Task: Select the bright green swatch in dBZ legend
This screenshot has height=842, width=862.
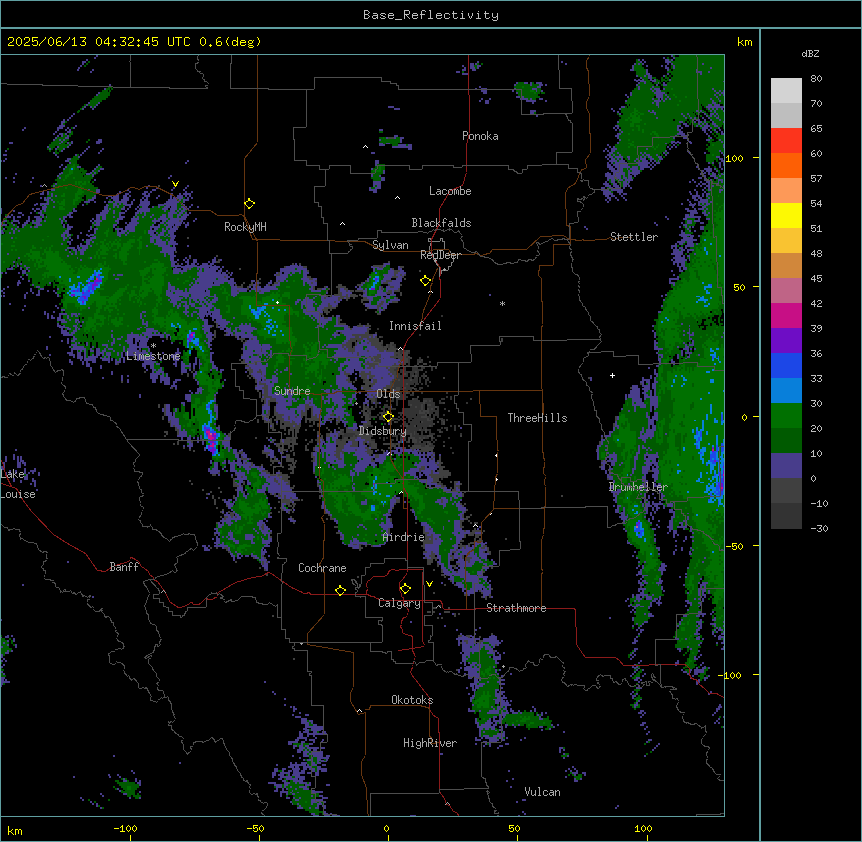Action: (786, 416)
